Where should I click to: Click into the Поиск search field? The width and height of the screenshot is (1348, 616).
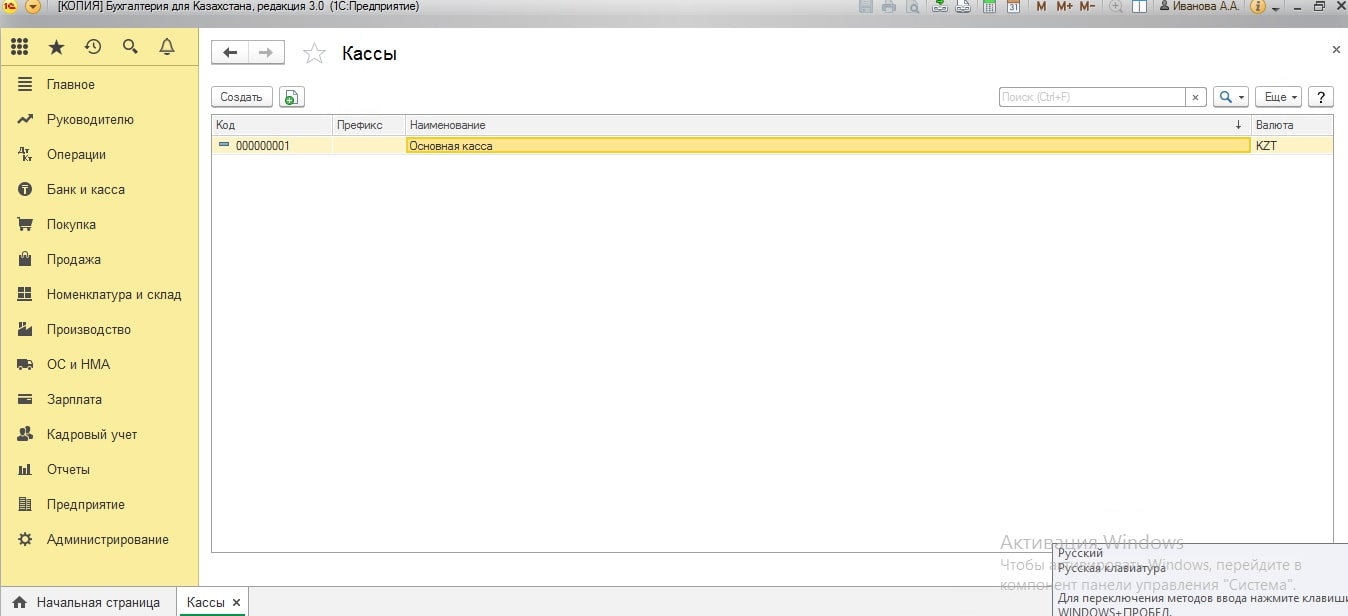tap(1091, 97)
